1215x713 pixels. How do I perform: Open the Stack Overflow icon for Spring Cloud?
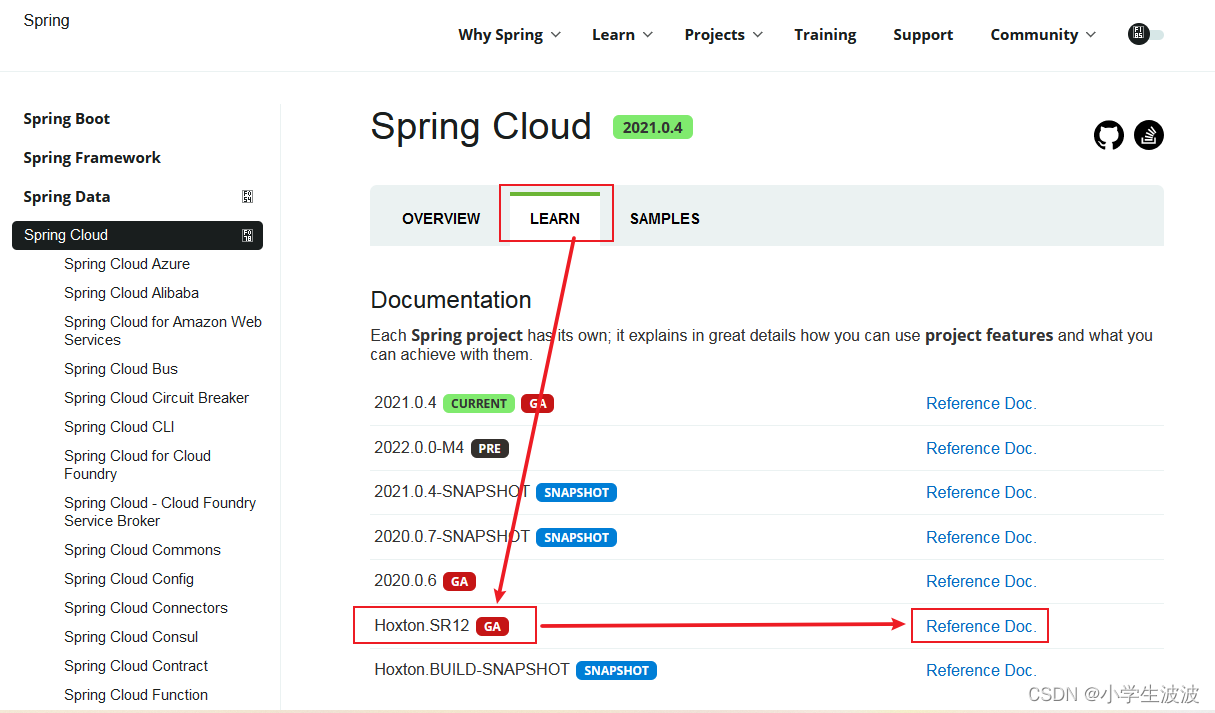pos(1148,135)
